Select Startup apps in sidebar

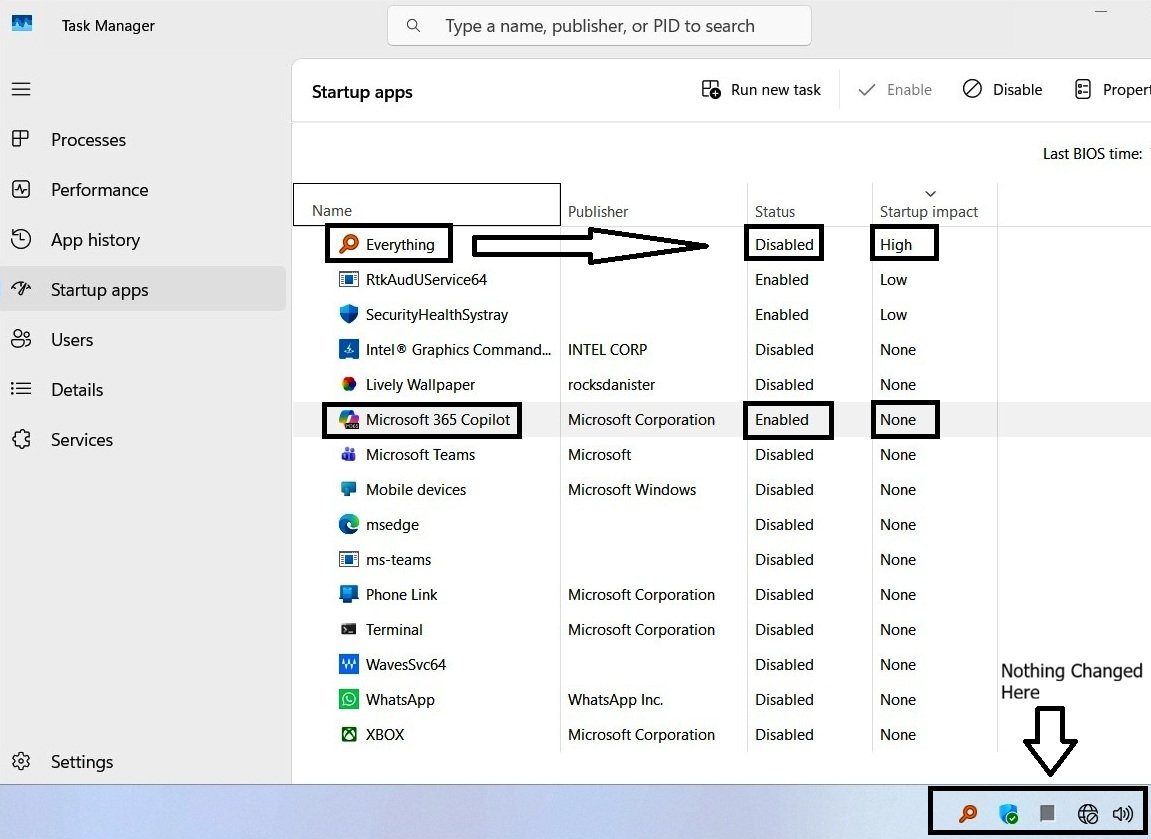(143, 289)
